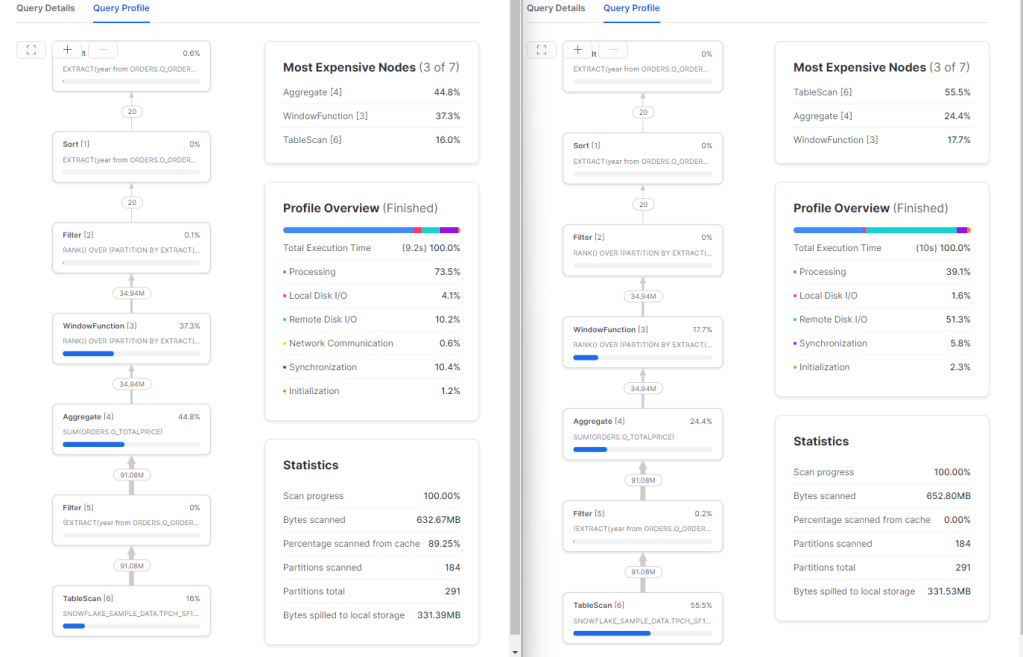The height and width of the screenshot is (657, 1023).
Task: Click the Total Execution Time color bar on the left
Action: coord(371,232)
